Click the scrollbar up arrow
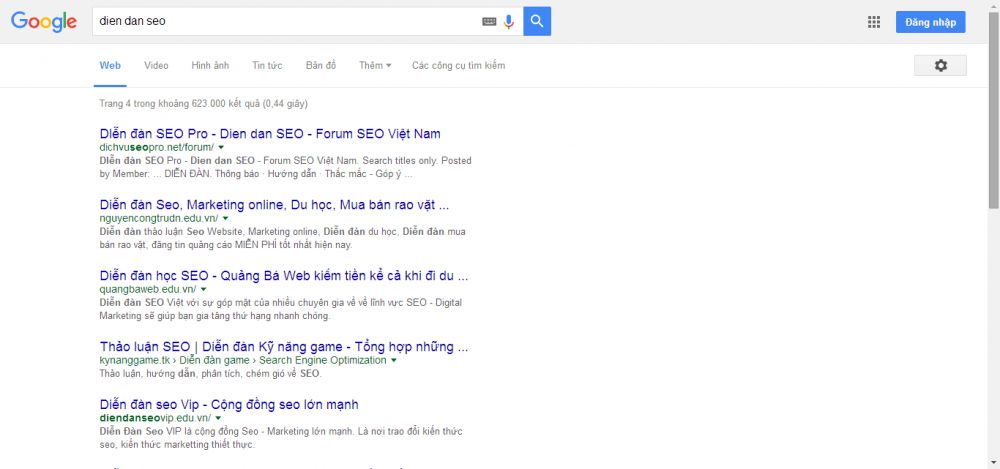This screenshot has height=469, width=1000. coord(994,5)
